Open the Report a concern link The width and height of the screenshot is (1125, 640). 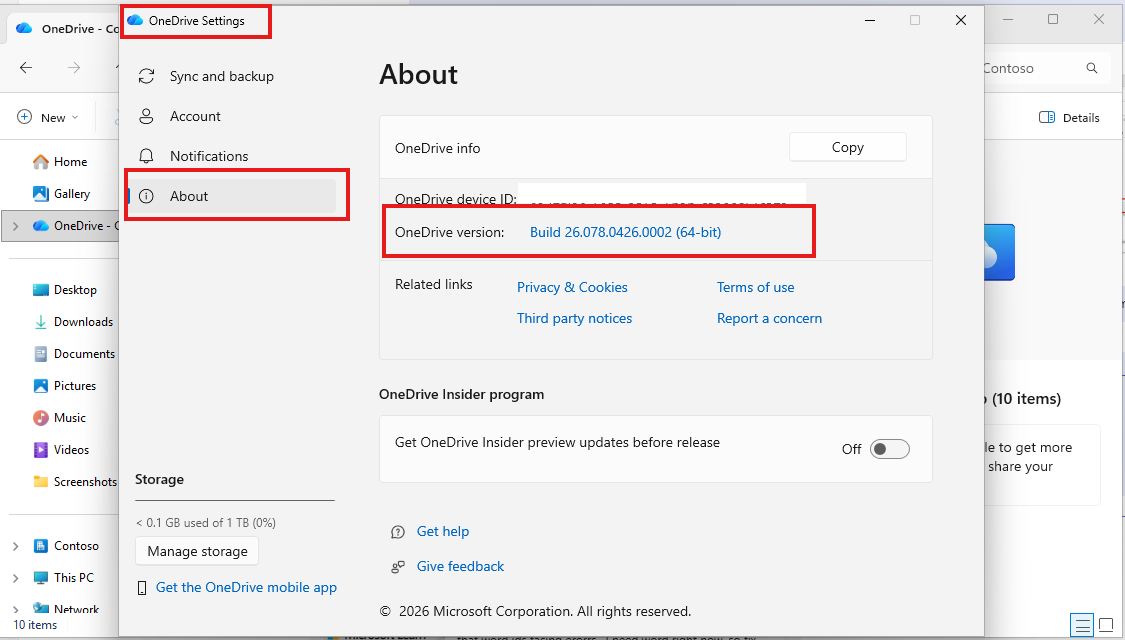(769, 318)
